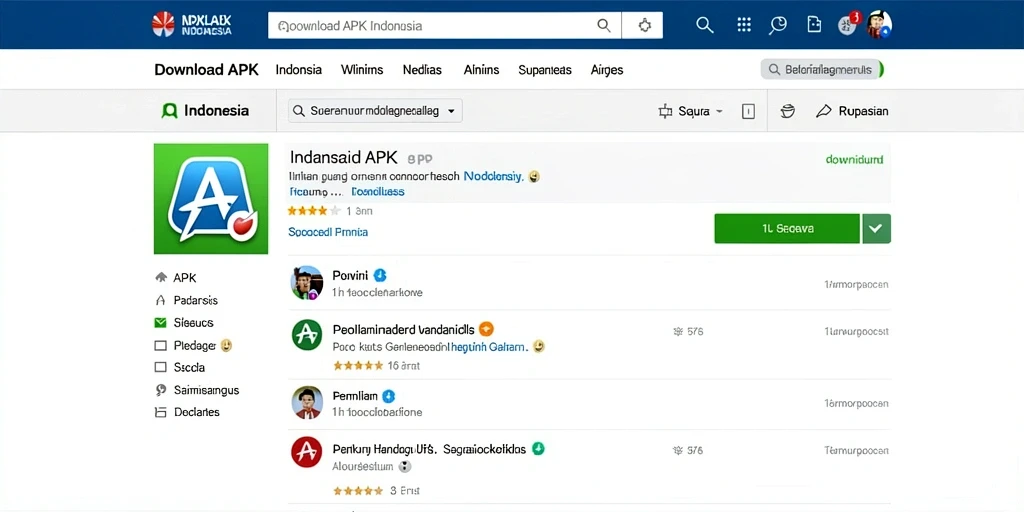Click the Indansaid APK star rating

click(x=314, y=211)
